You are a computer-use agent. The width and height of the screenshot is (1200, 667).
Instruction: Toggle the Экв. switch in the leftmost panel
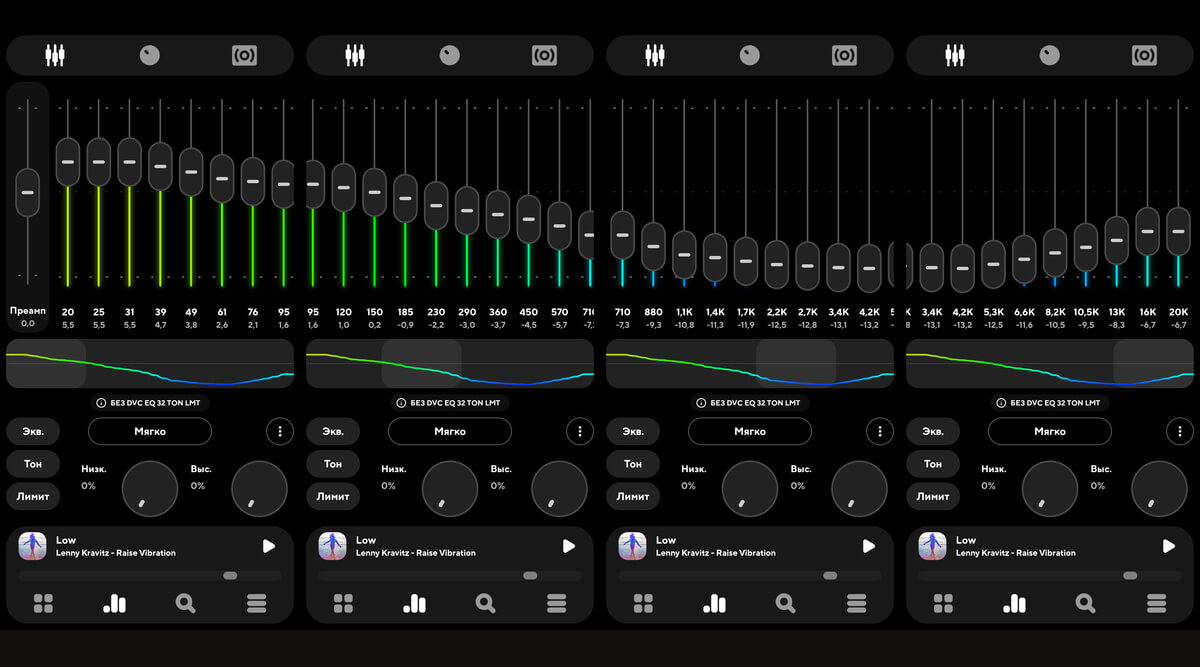pyautogui.click(x=33, y=432)
